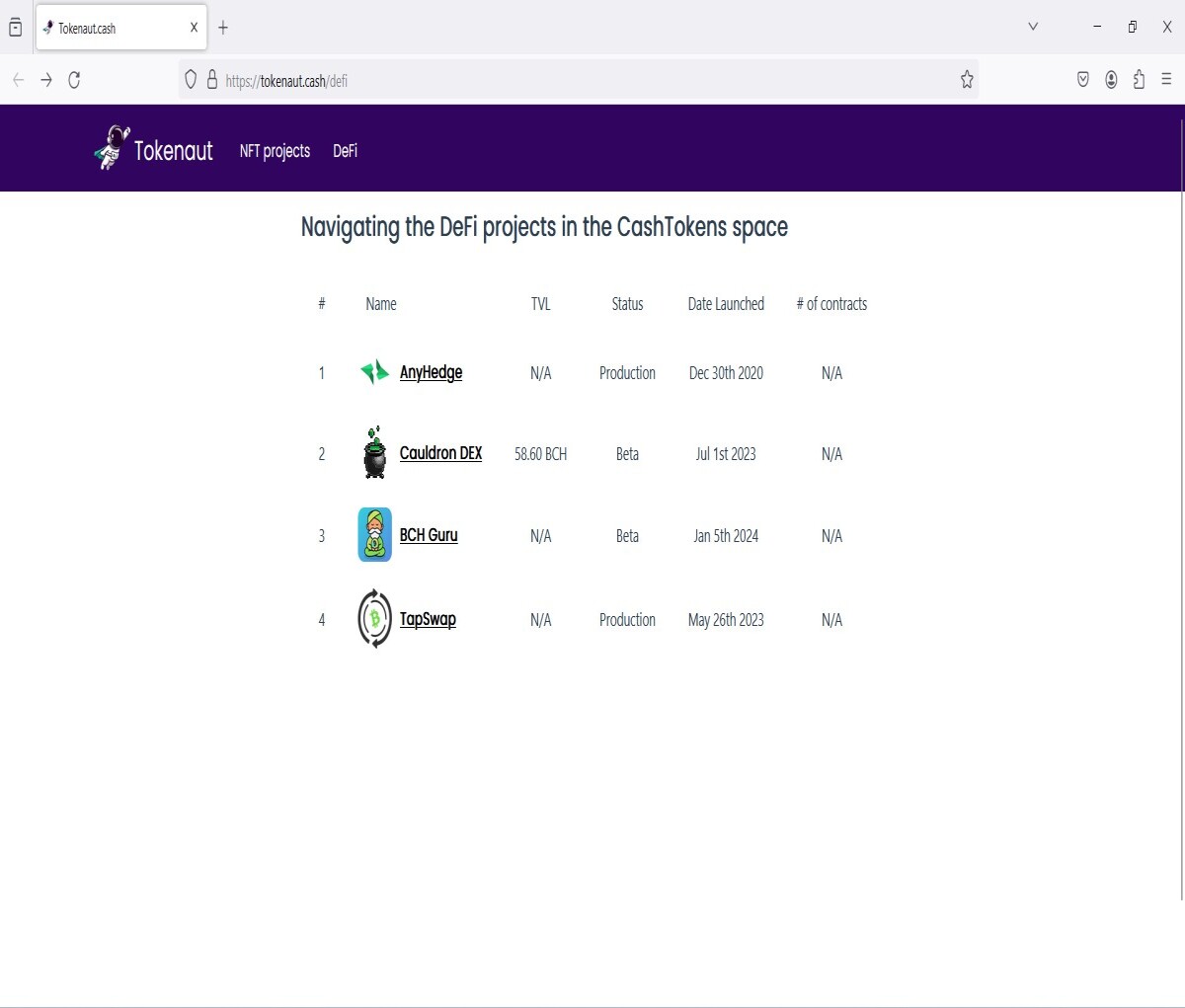Follow the TapSwap project link
The image size is (1185, 1008).
[x=428, y=619]
